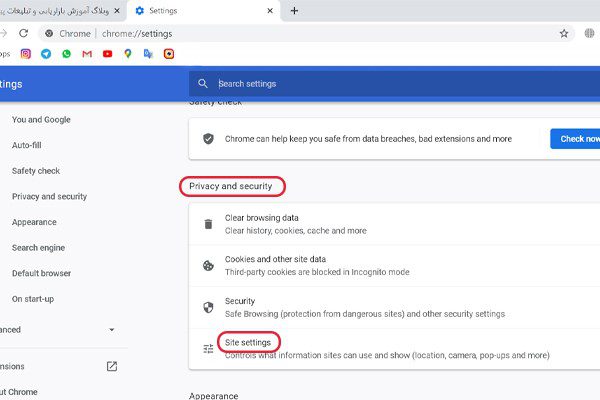Click the Security shield icon
Screen dimensions: 600x400
(x=208, y=307)
